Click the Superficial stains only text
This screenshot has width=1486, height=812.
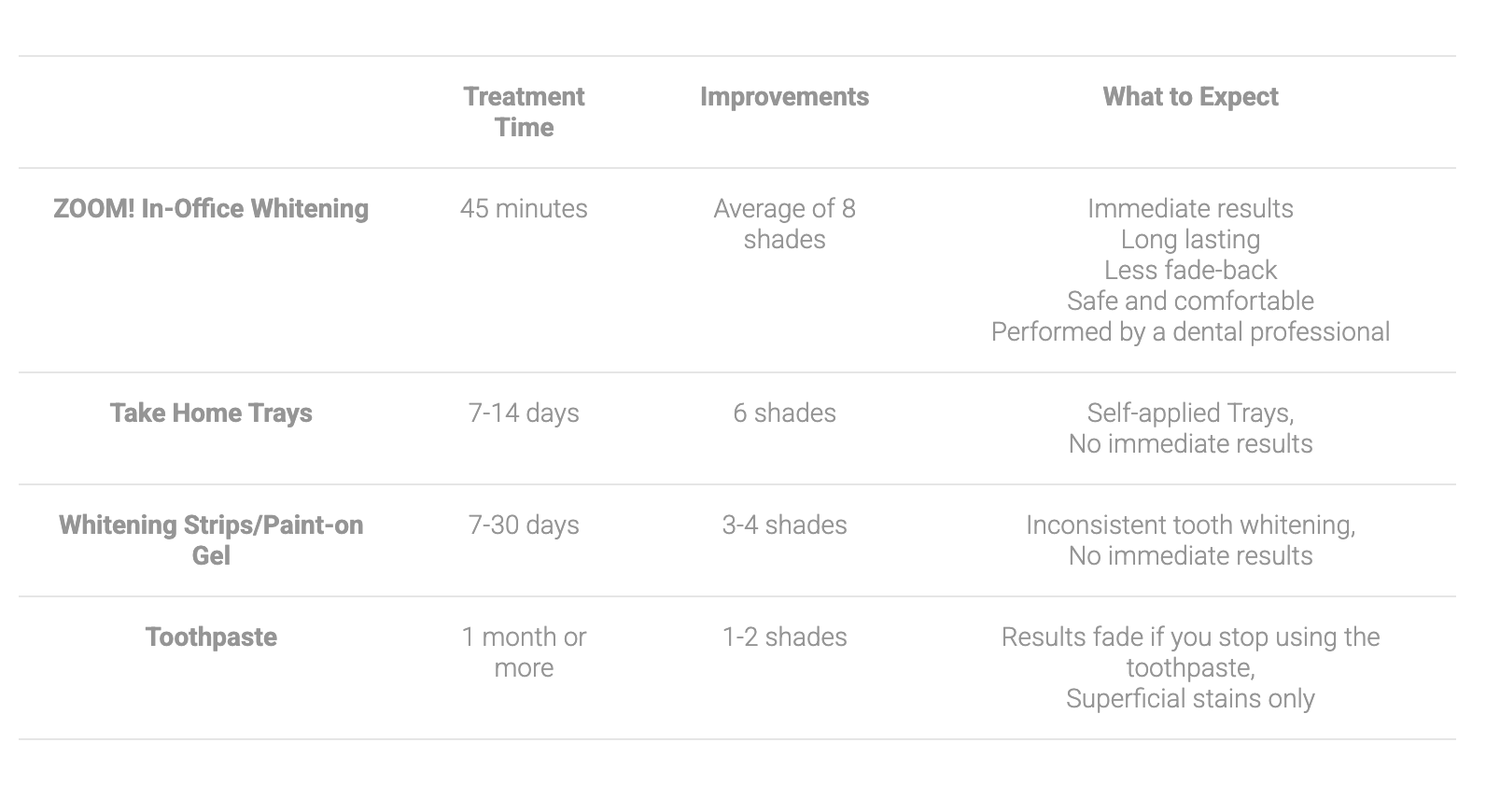coord(1190,699)
